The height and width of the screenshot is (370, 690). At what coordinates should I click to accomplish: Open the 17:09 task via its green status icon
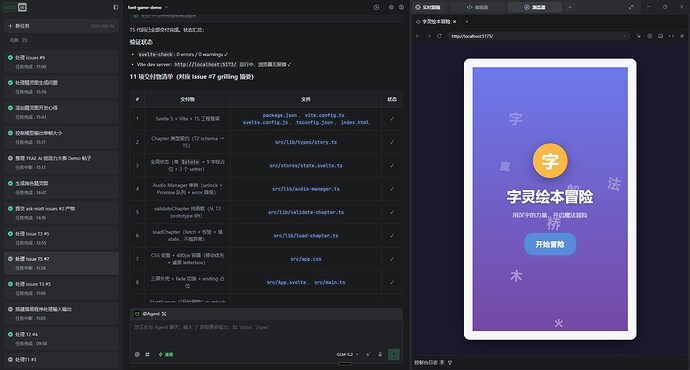point(10,57)
